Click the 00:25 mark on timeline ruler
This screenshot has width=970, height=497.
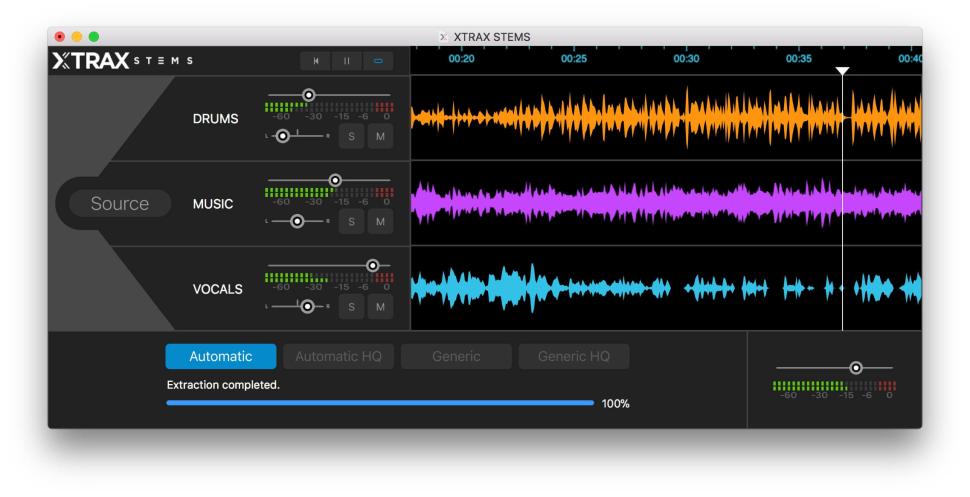click(573, 59)
